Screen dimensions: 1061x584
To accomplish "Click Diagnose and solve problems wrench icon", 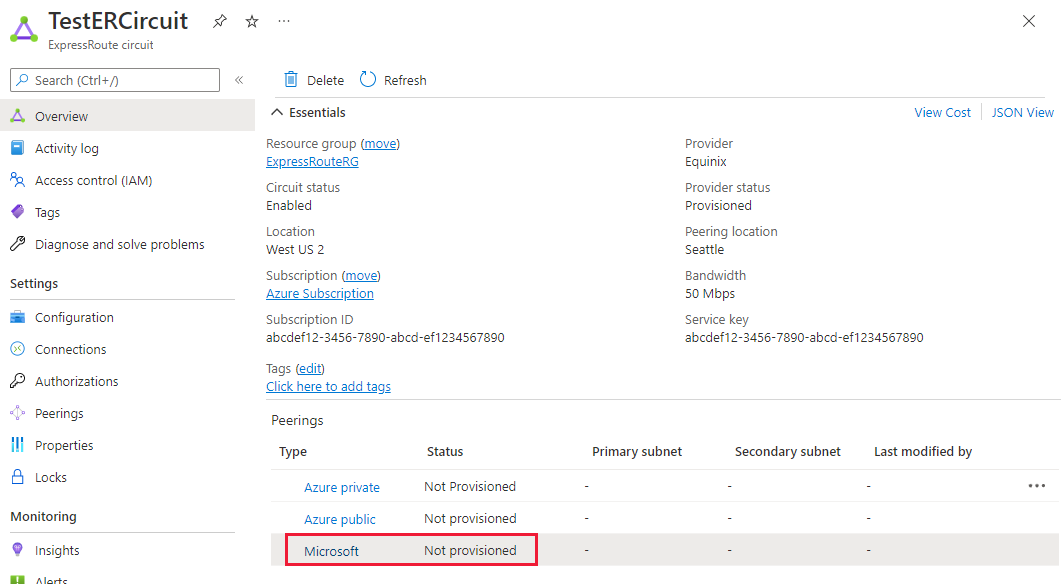I will tap(17, 244).
